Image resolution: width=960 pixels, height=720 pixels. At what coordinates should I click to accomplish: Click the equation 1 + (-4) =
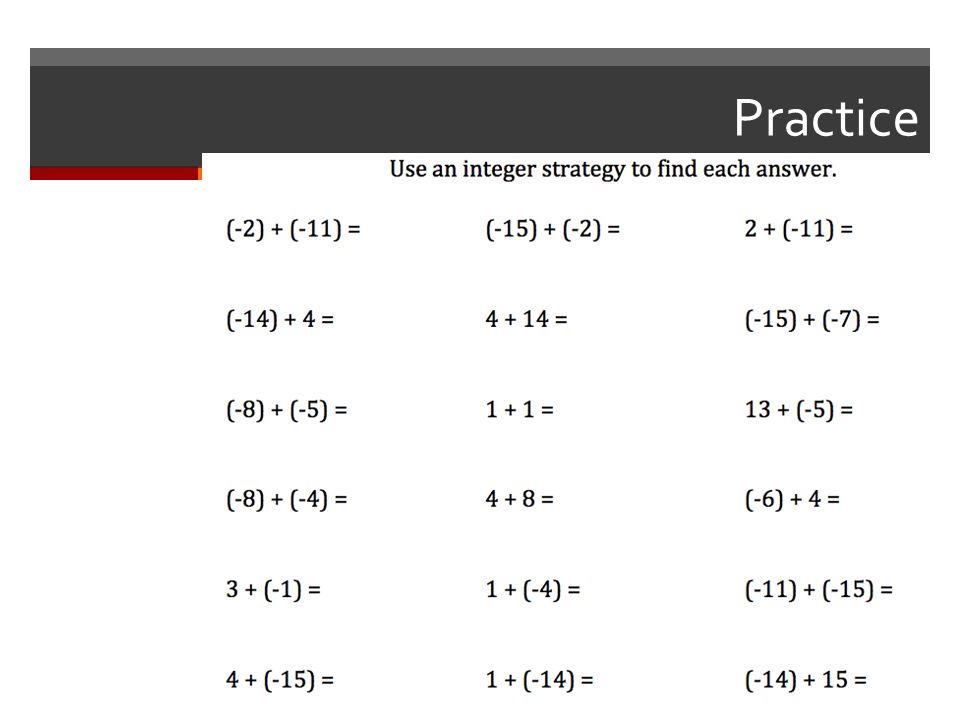point(533,589)
